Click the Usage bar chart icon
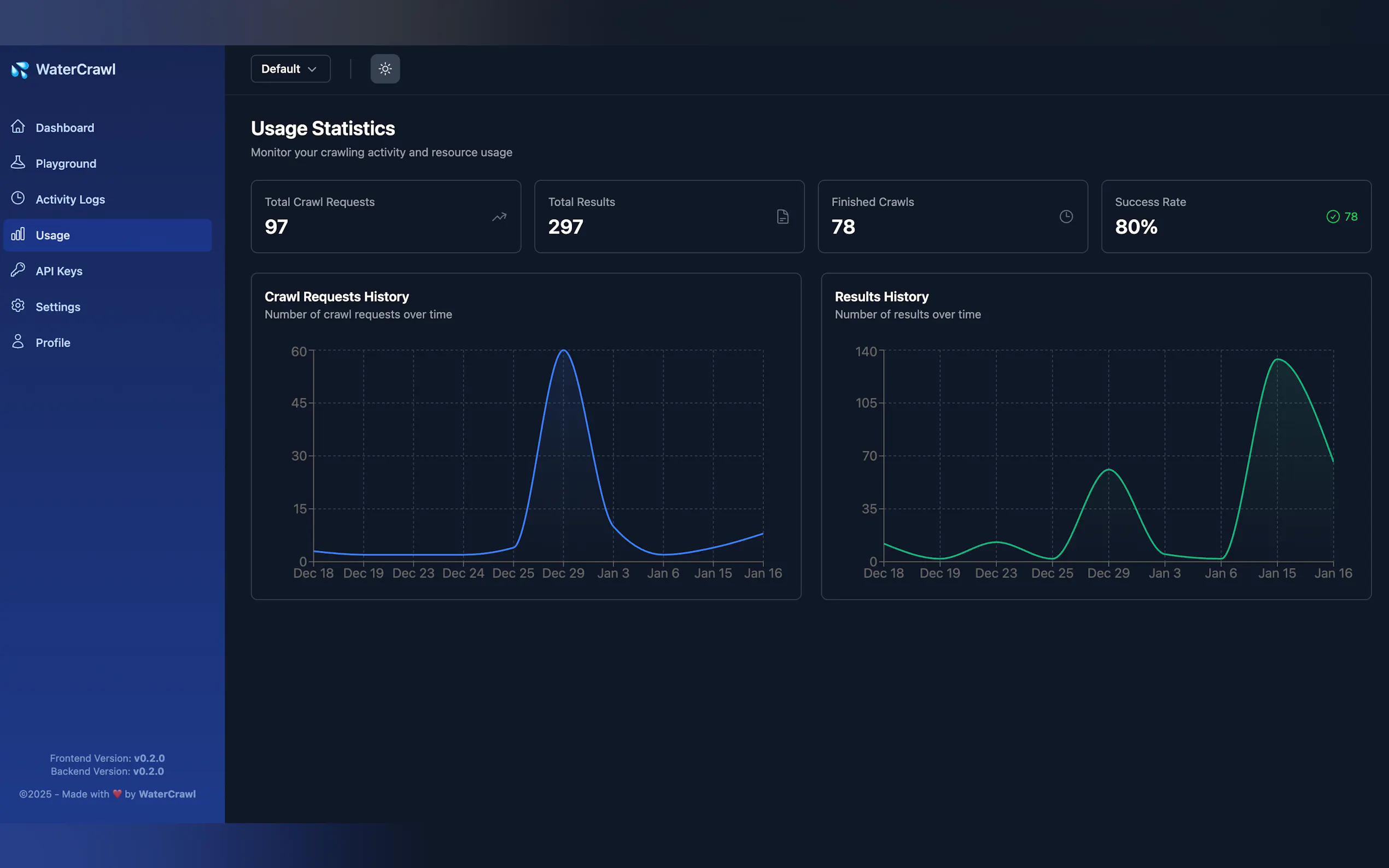 (18, 234)
